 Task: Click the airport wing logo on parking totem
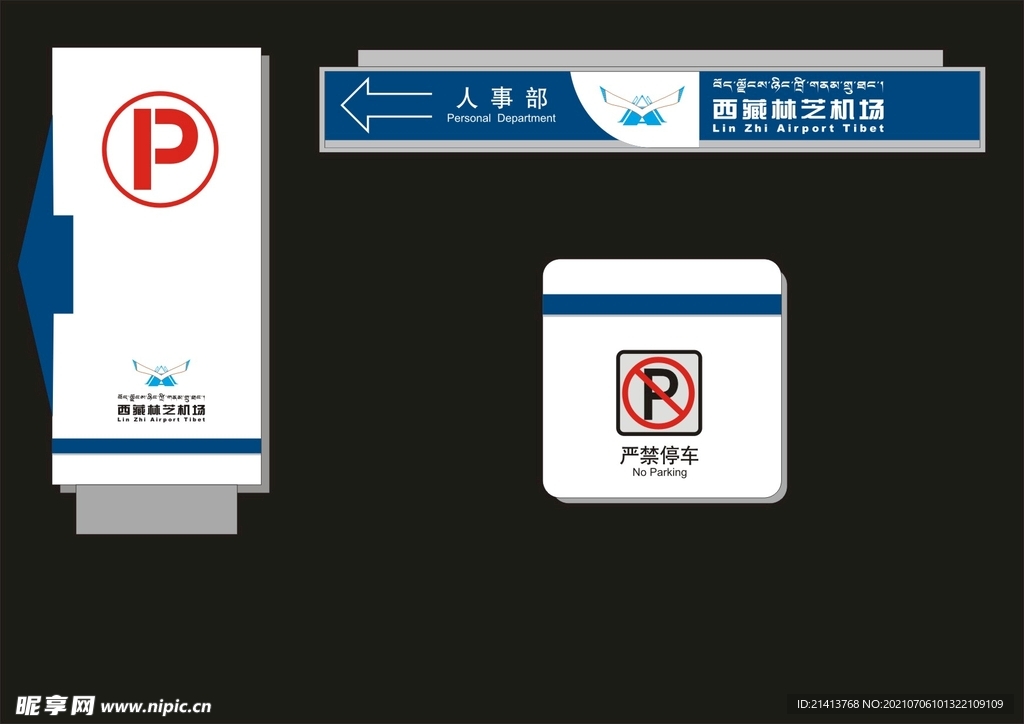(x=161, y=373)
